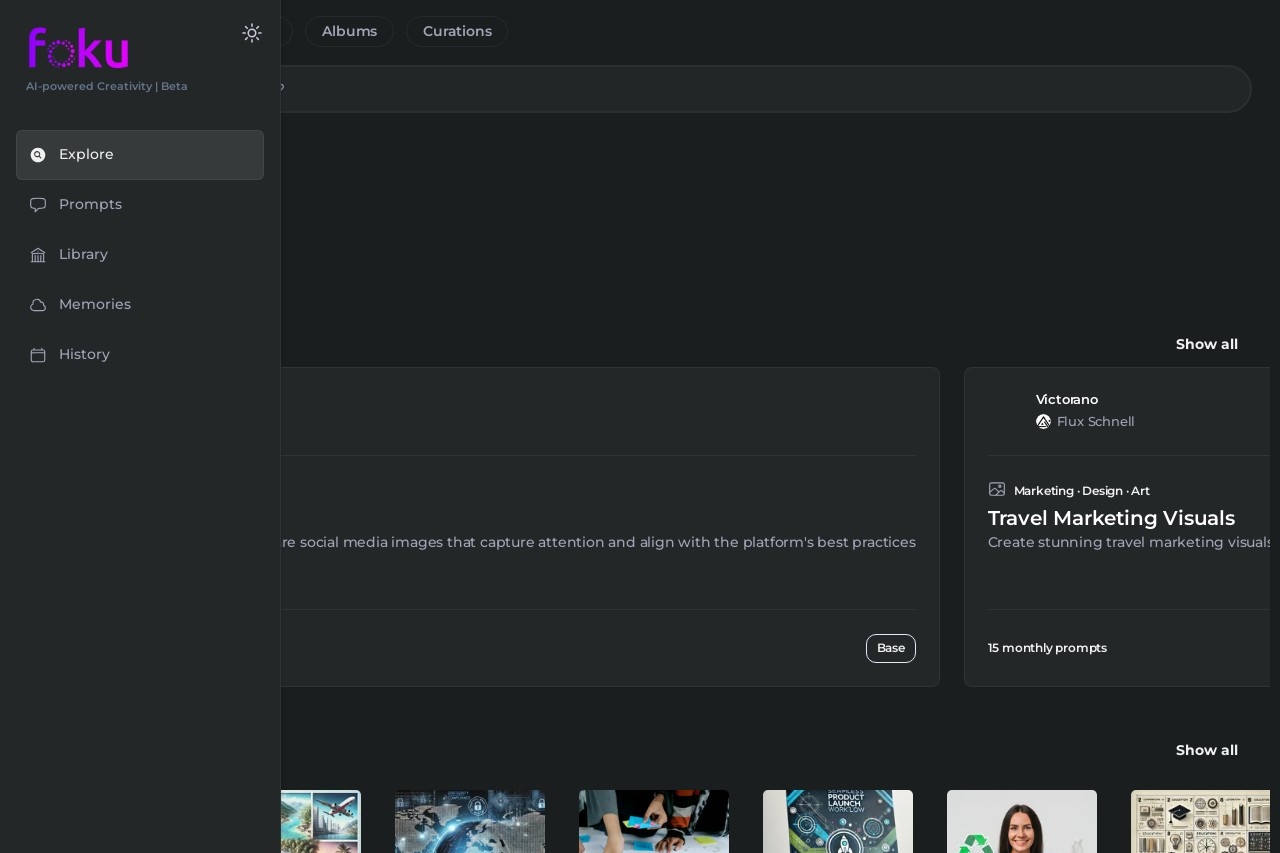Open the education icons thumbnail
The height and width of the screenshot is (853, 1280).
tap(1201, 821)
